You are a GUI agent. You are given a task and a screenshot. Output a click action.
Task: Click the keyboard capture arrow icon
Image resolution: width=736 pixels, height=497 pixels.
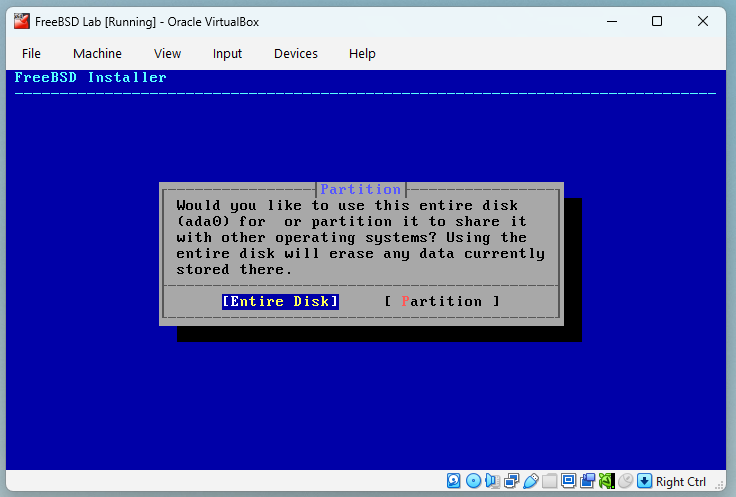(644, 481)
